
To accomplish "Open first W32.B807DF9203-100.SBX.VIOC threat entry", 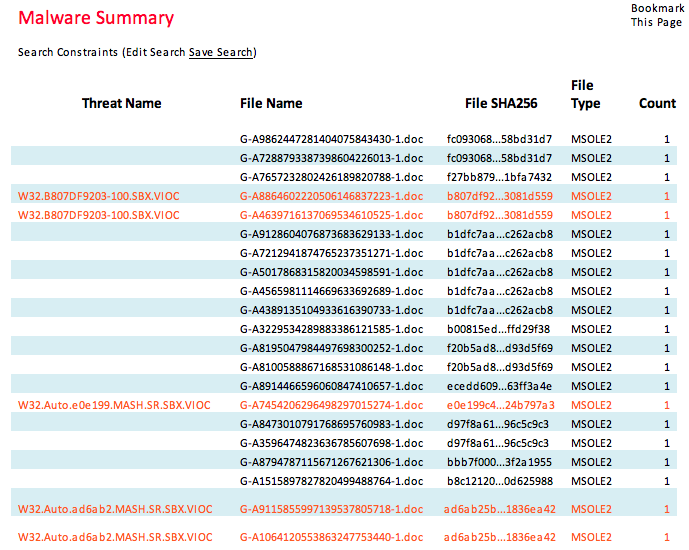I will [99, 196].
